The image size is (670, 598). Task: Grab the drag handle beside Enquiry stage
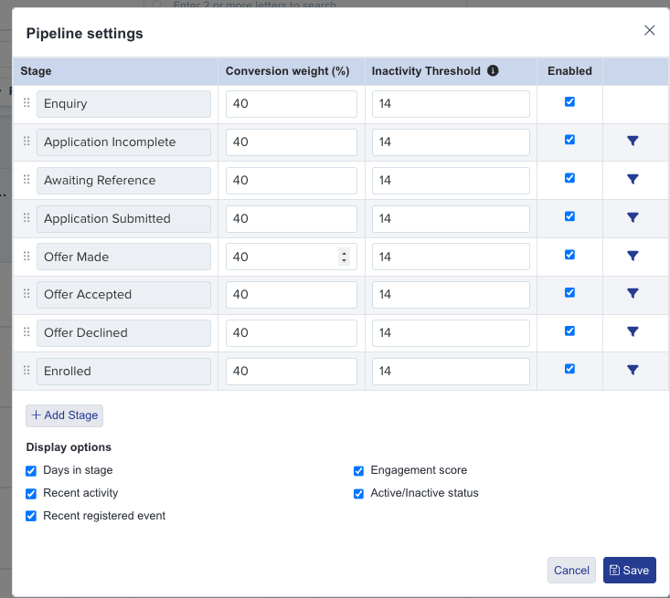pos(27,103)
